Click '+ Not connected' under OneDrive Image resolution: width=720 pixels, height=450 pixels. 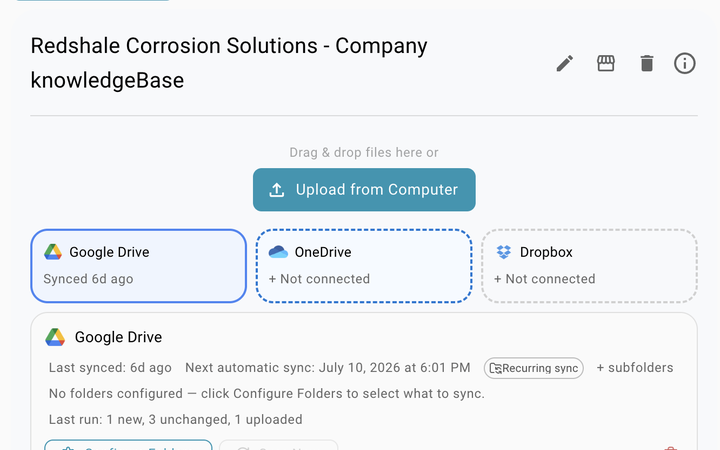tap(319, 279)
